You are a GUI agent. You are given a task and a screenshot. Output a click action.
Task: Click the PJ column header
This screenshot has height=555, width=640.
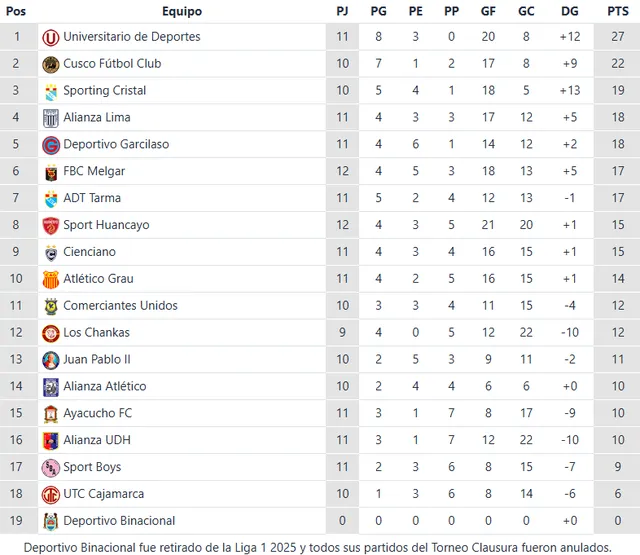(x=343, y=12)
